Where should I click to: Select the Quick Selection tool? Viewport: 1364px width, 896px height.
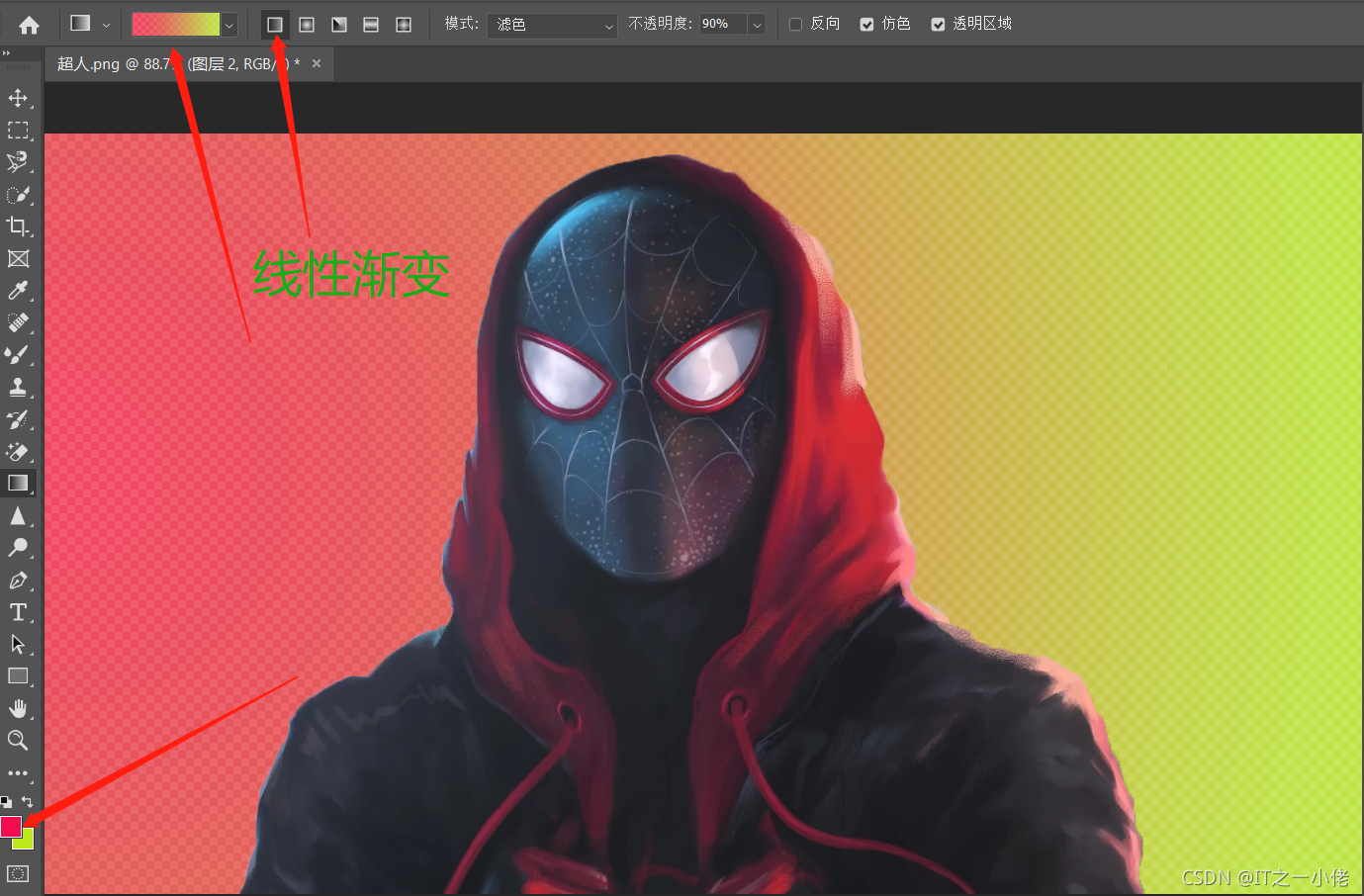(x=18, y=195)
